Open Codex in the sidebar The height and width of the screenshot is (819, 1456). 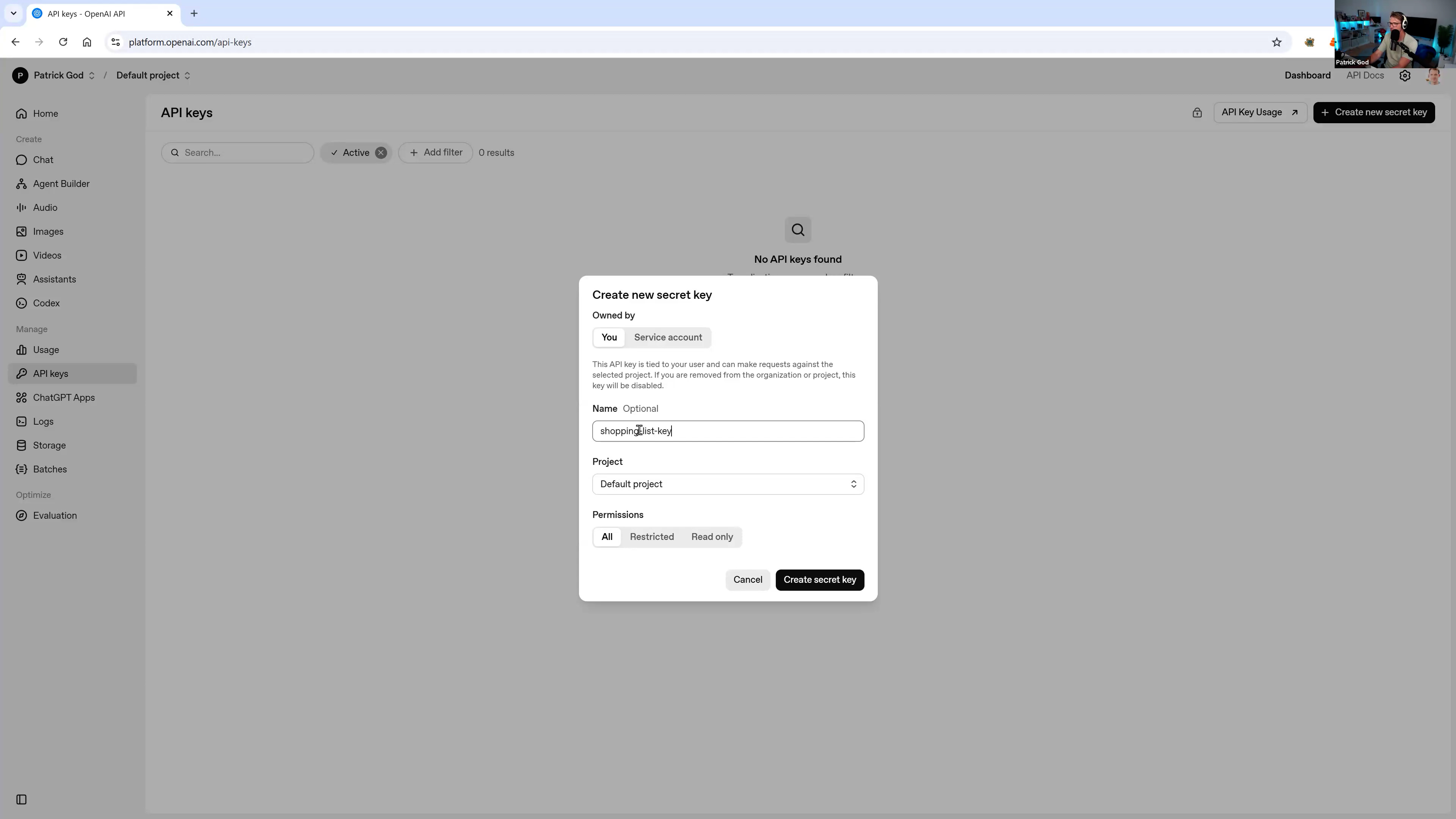[72, 303]
